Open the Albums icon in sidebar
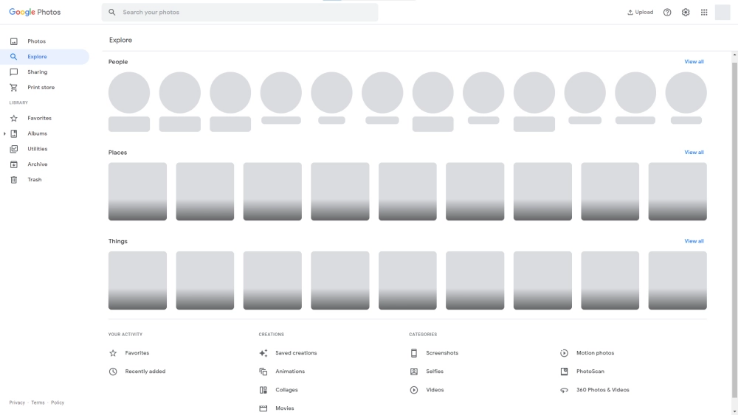 14,134
